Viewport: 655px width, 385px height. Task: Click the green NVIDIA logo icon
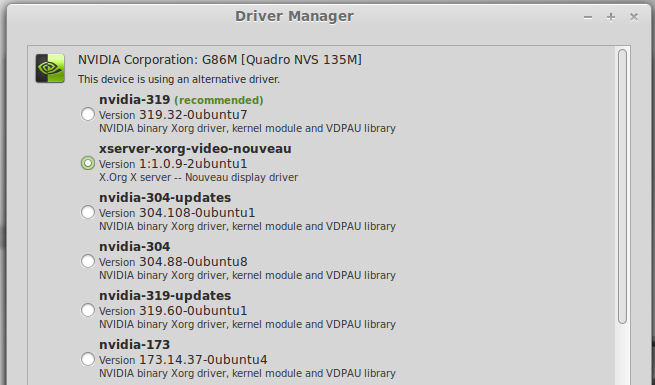(50, 68)
